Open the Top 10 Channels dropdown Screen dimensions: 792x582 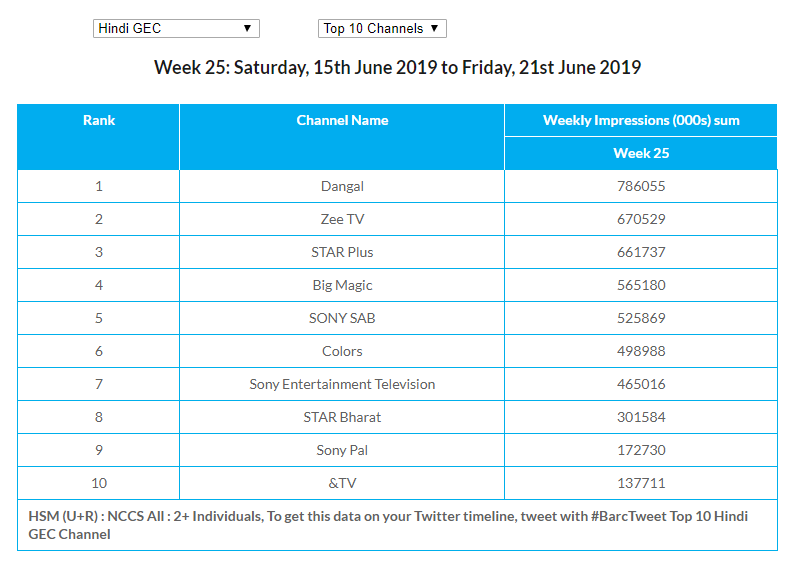pos(381,28)
